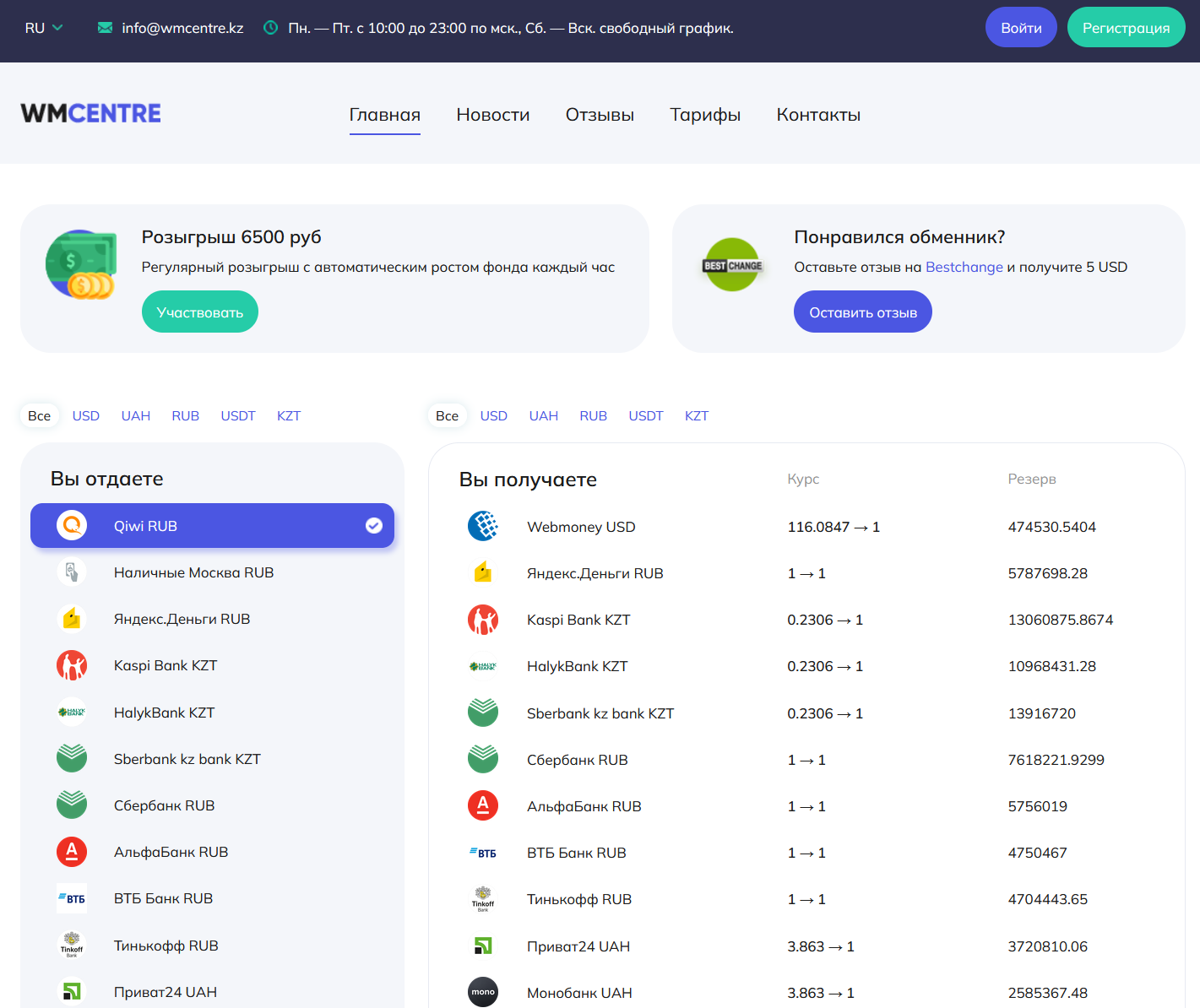The height and width of the screenshot is (1008, 1200).
Task: Open the Главная menu item
Action: (385, 115)
